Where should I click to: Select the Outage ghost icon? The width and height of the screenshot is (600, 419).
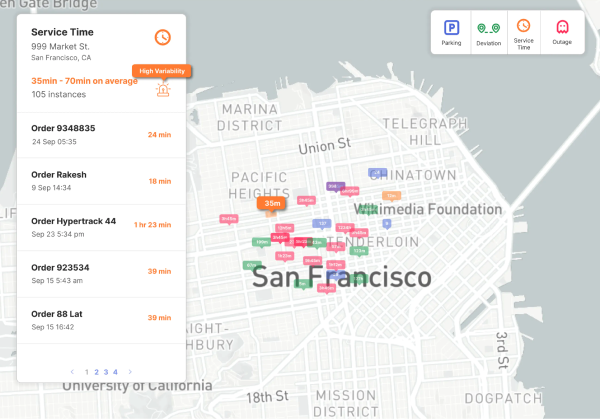tap(562, 27)
